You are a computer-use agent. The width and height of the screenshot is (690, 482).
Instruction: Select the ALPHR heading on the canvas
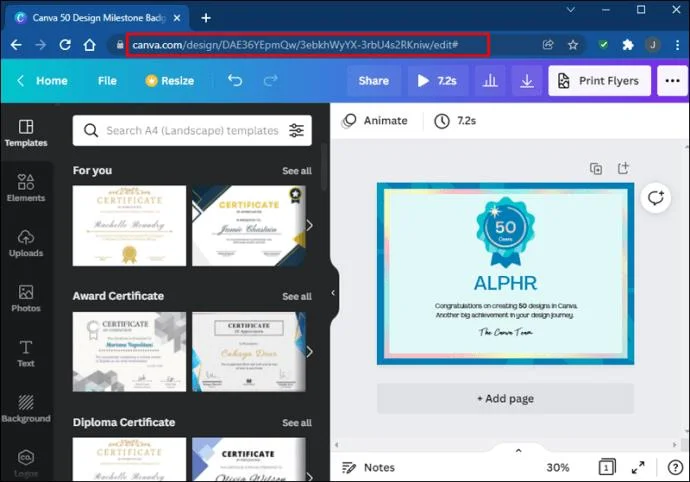pos(505,283)
